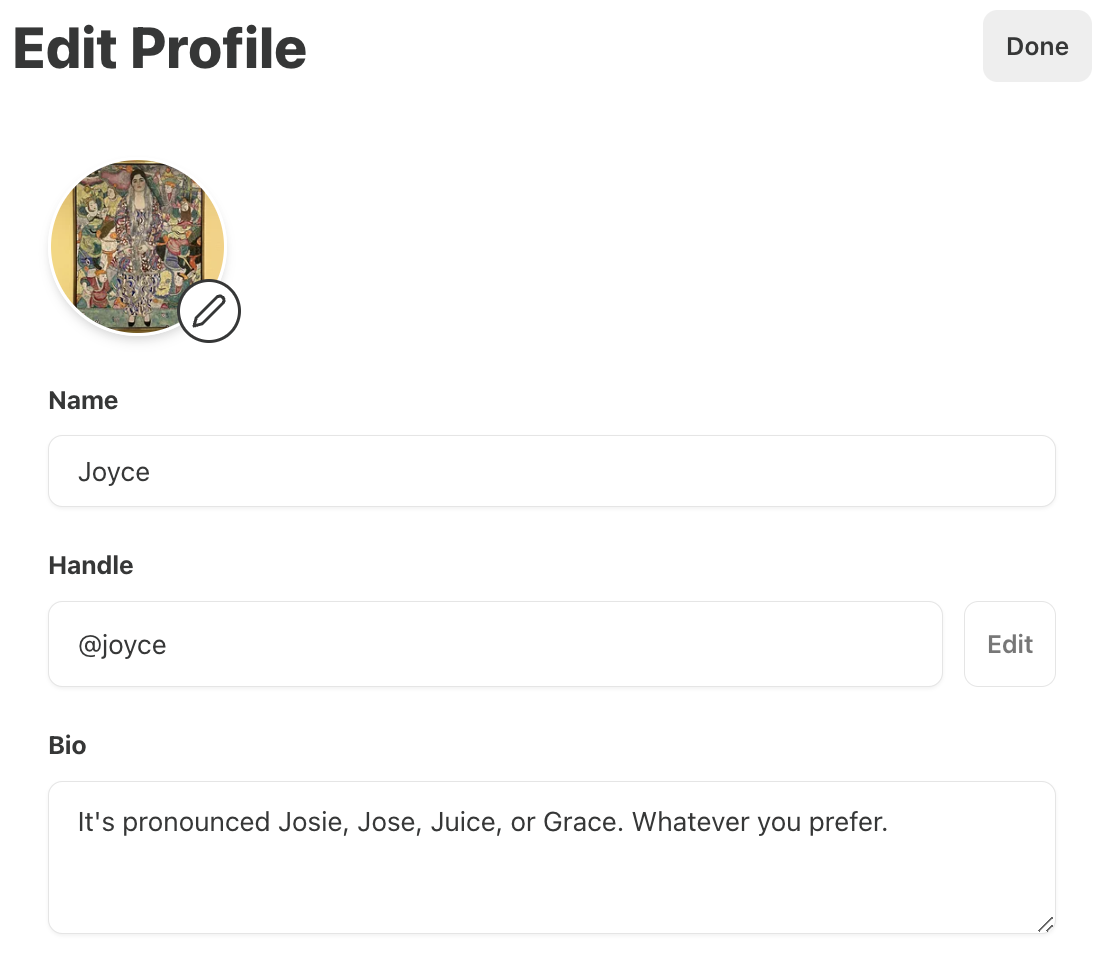Click inside the Handle field
Viewport: 1110px width, 954px height.
495,644
